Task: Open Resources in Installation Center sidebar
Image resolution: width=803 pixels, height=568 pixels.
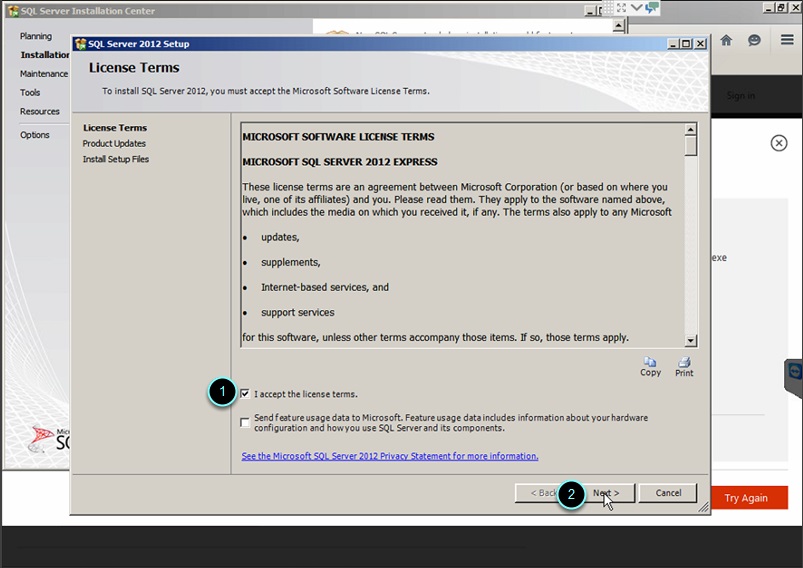Action: tap(40, 111)
